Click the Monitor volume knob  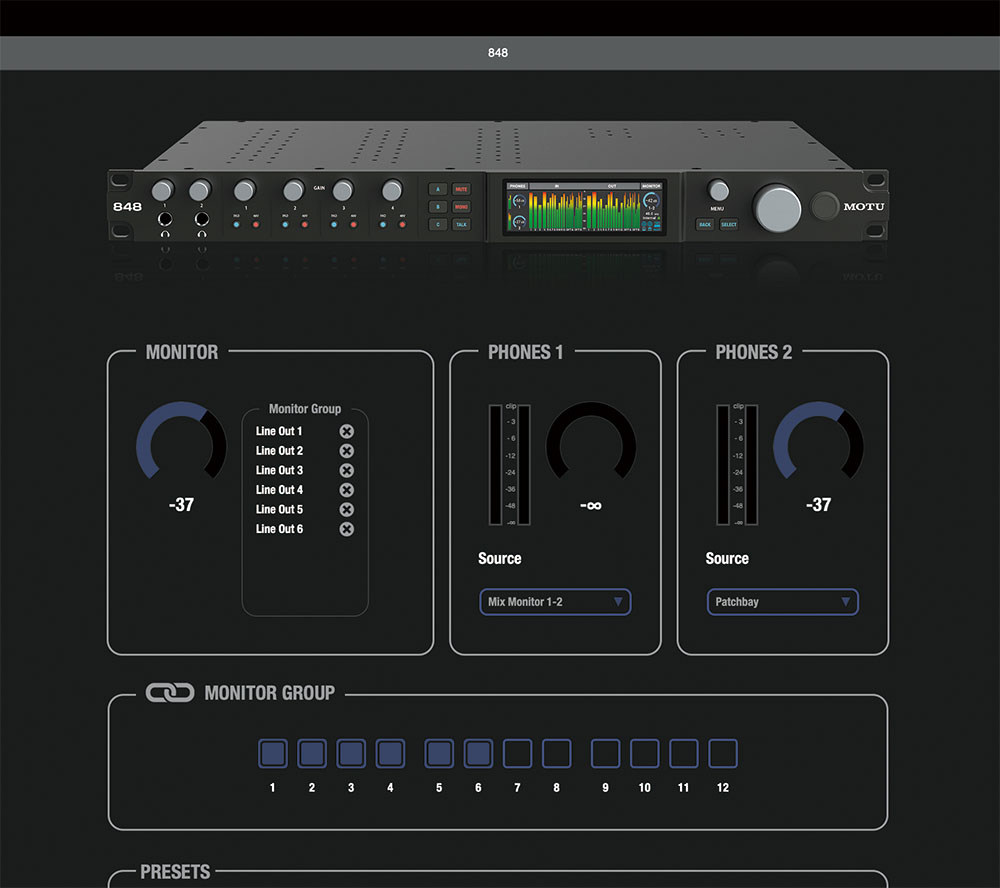coord(181,442)
